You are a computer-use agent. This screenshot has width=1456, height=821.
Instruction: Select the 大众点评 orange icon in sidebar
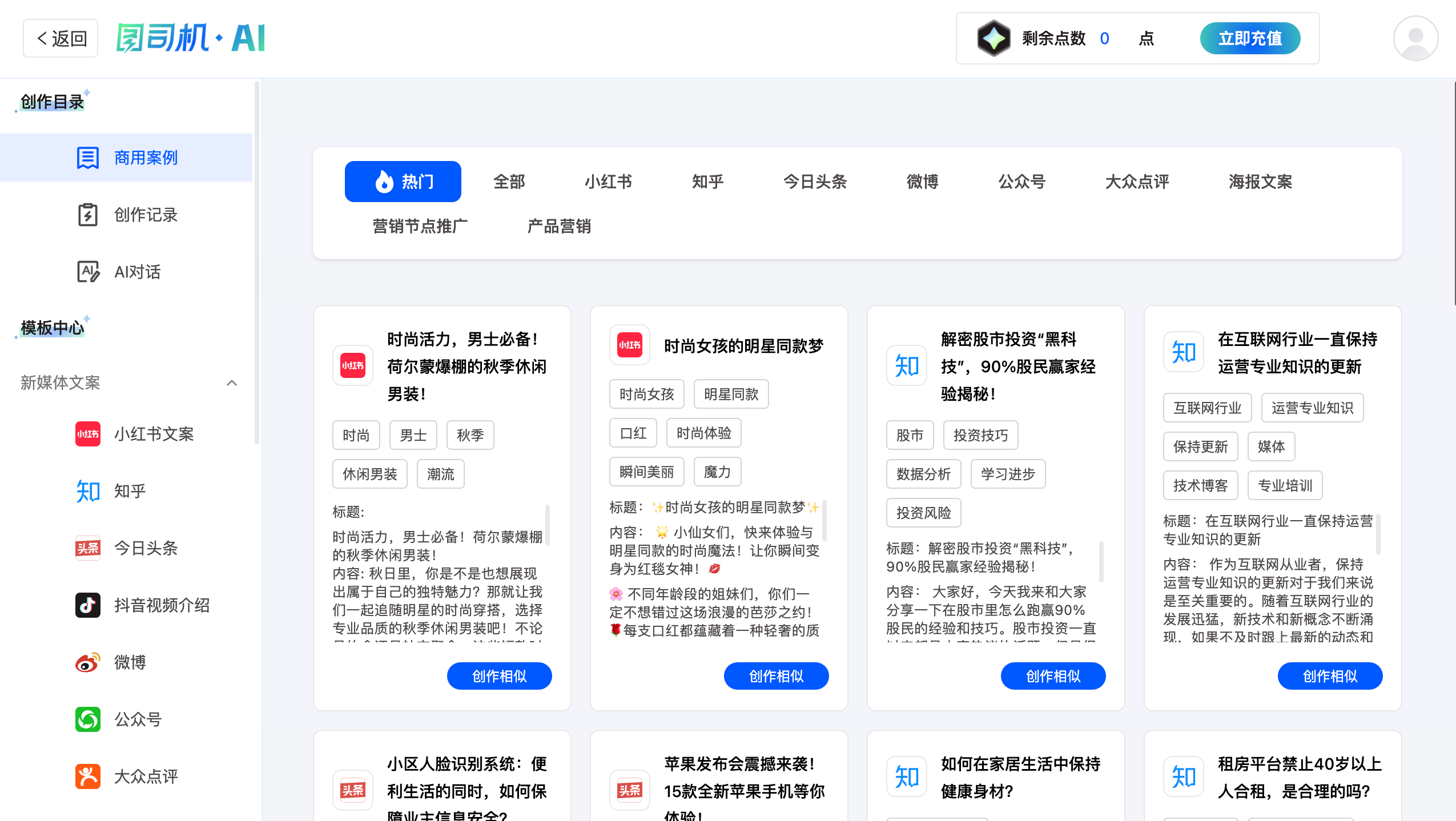tap(88, 776)
